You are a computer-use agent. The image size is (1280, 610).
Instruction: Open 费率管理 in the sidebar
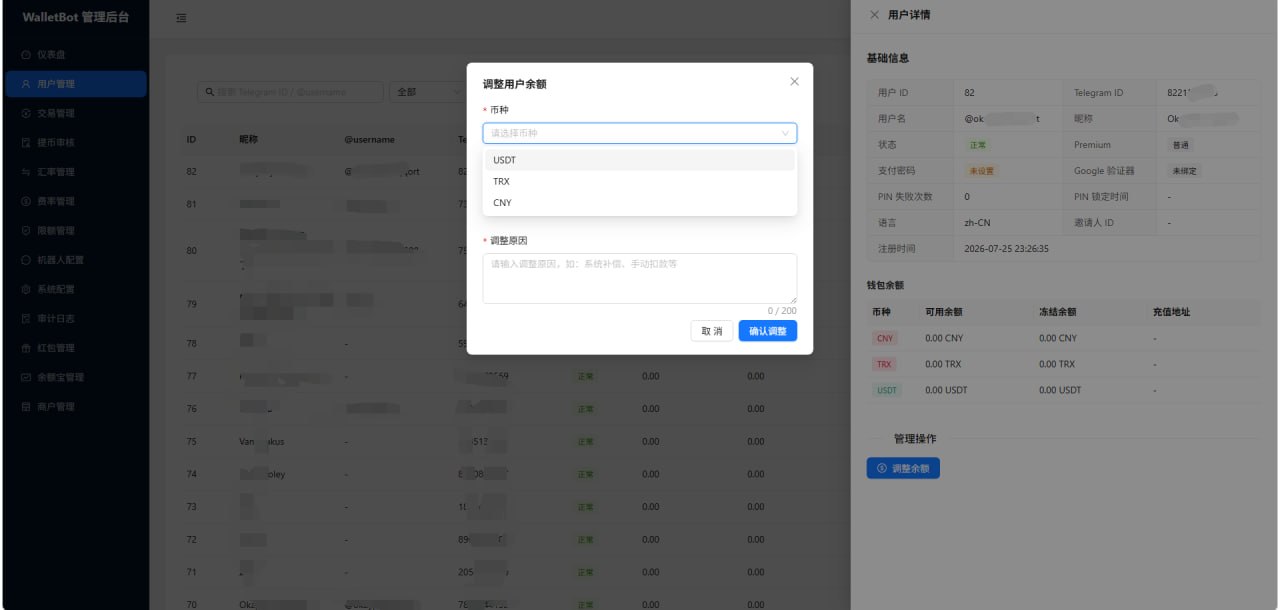75,201
